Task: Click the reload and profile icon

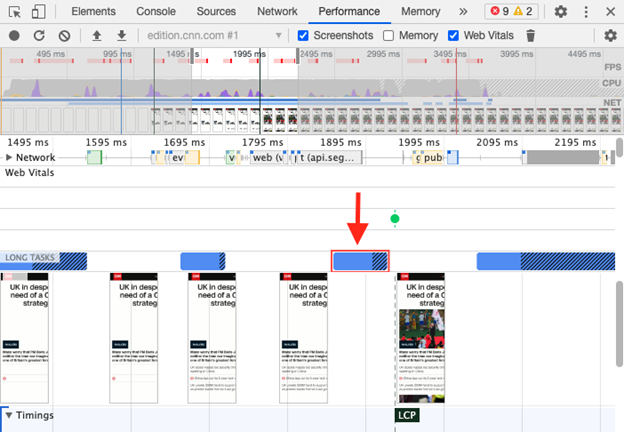Action: pos(39,36)
